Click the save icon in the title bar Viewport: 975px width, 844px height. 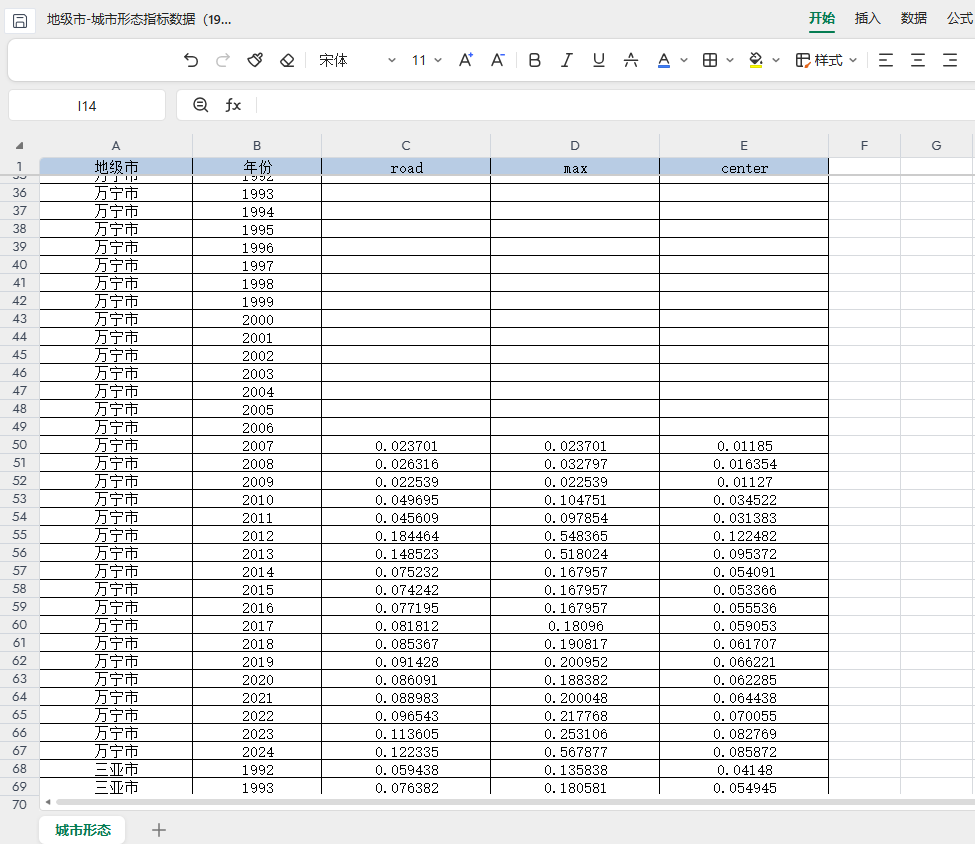pyautogui.click(x=20, y=20)
